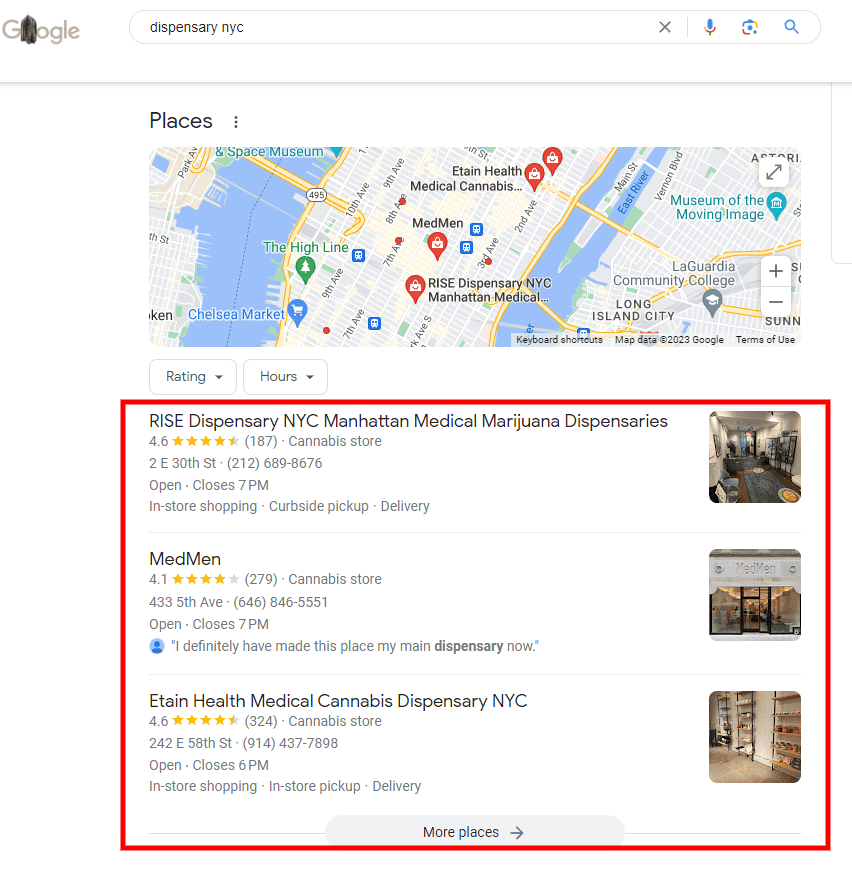Open Etain Health Medical Cannabis Dispensary listing
The height and width of the screenshot is (872, 852).
tap(338, 701)
